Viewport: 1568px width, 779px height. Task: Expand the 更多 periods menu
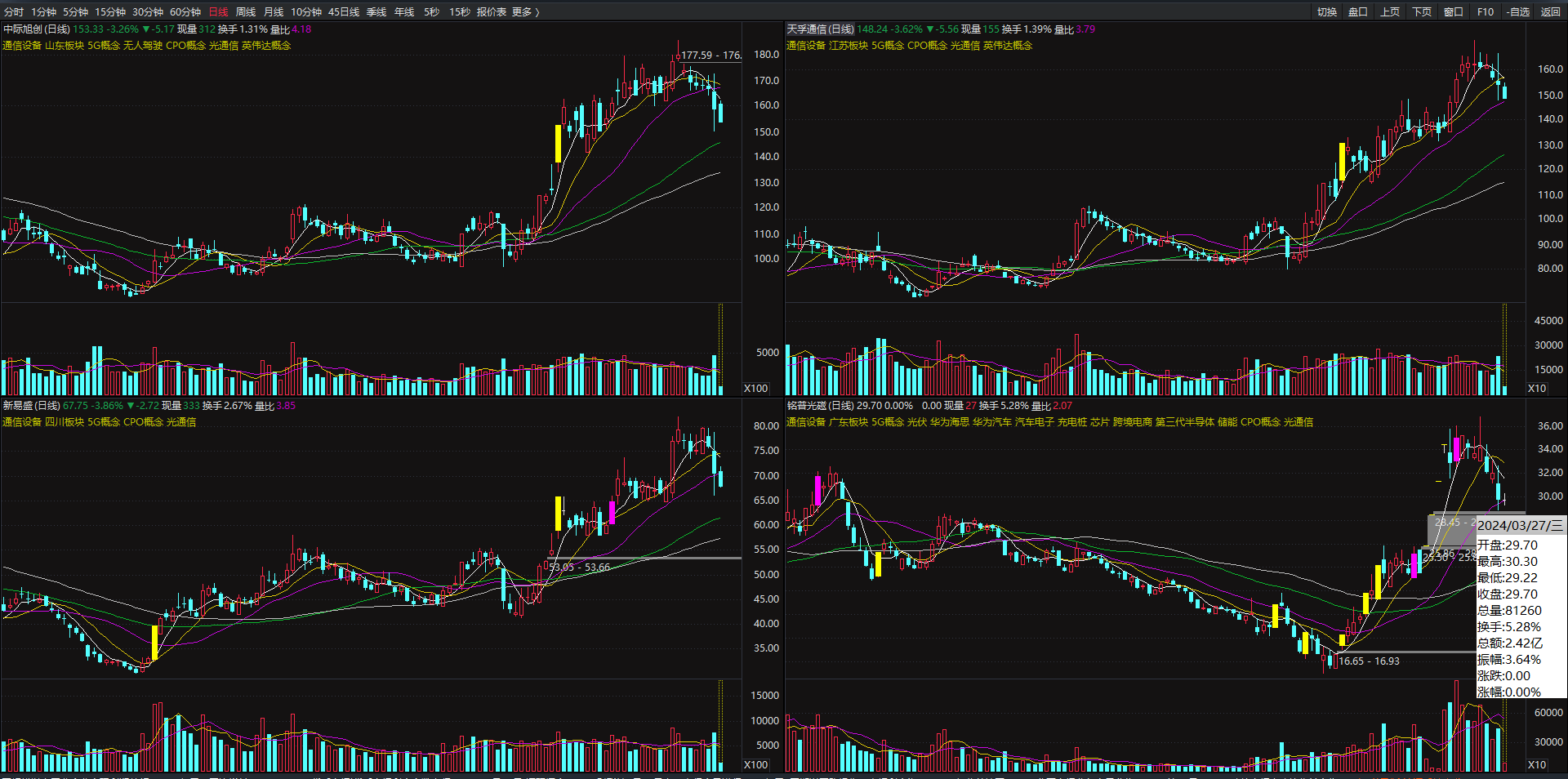(525, 11)
